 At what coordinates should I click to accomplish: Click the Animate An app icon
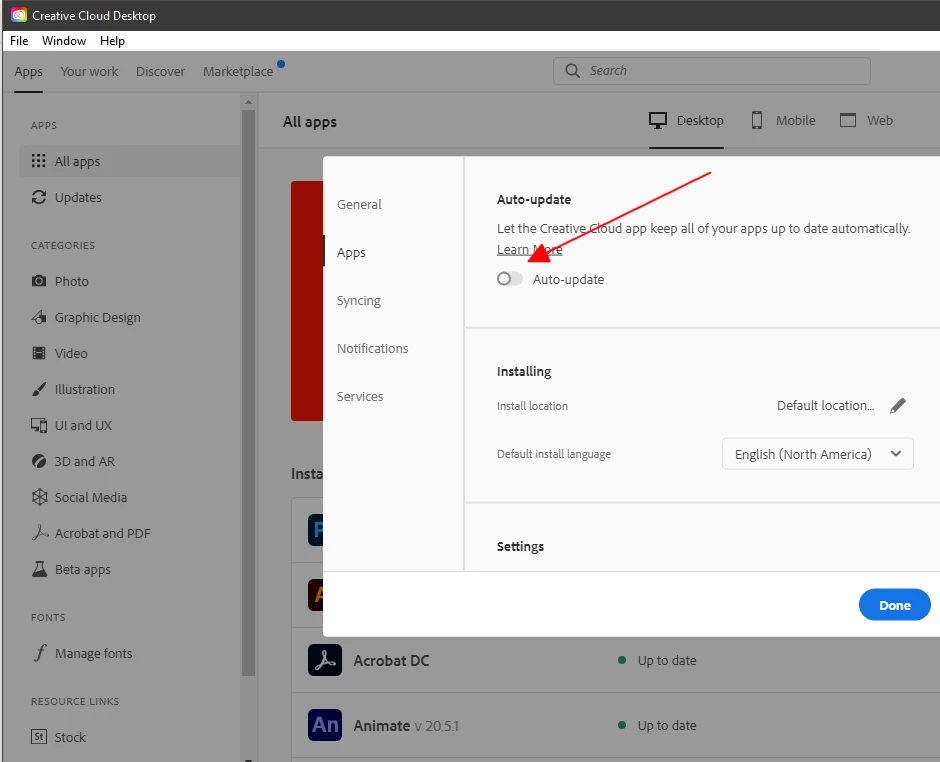pos(325,725)
